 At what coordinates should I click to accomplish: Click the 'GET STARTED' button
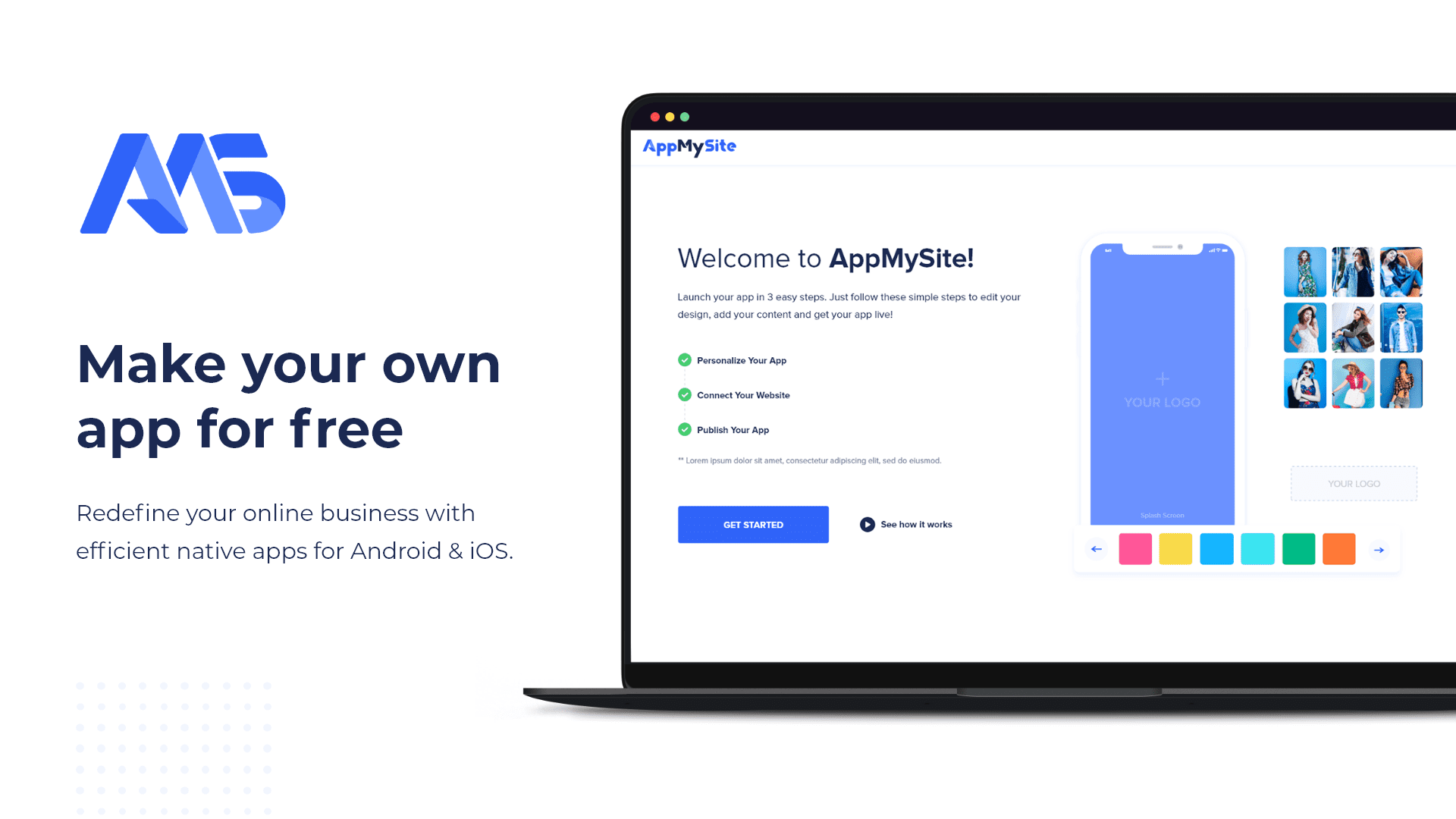(753, 524)
